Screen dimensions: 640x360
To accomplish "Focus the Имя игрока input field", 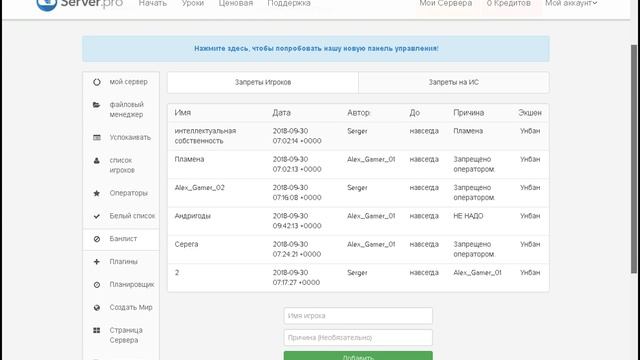I will (358, 316).
